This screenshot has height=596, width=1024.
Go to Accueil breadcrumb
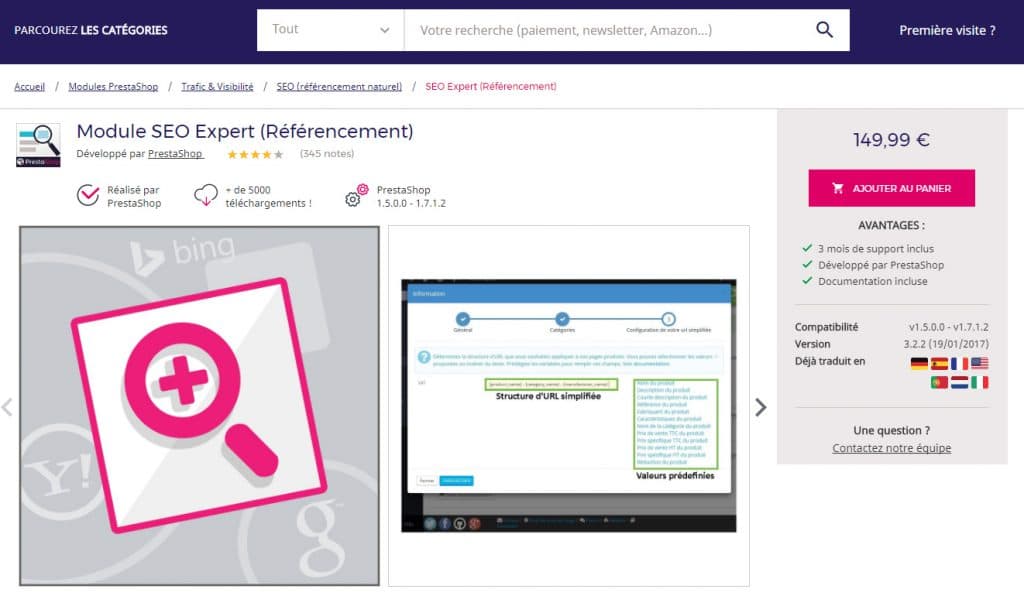(x=29, y=86)
